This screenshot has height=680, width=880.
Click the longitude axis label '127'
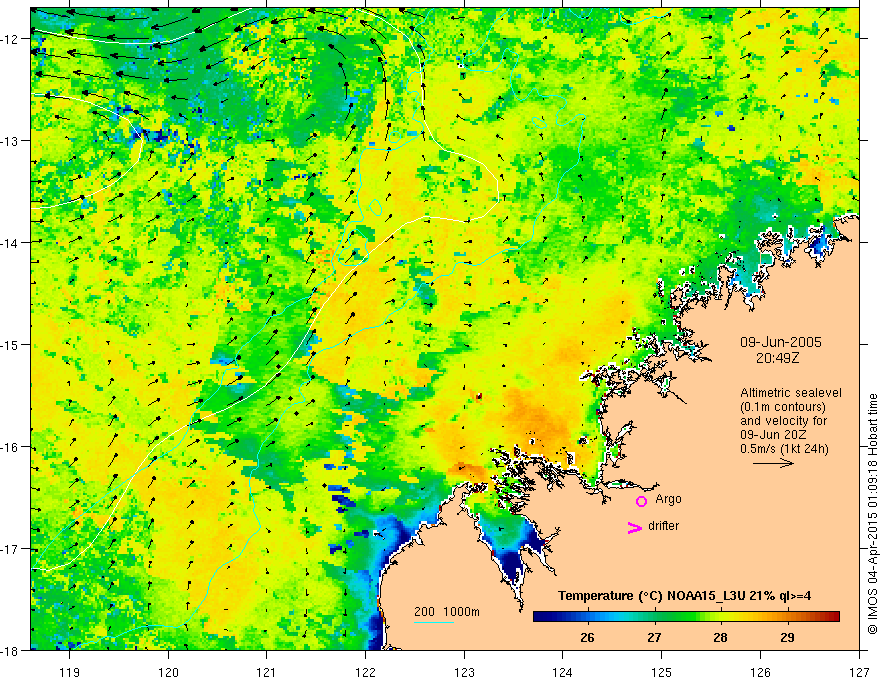pos(859,672)
